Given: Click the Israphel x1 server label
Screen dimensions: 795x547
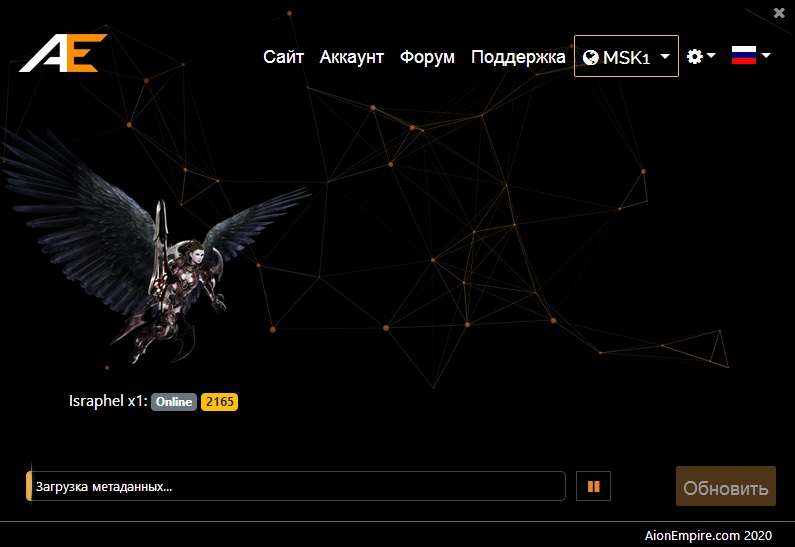Looking at the screenshot, I should 108,401.
